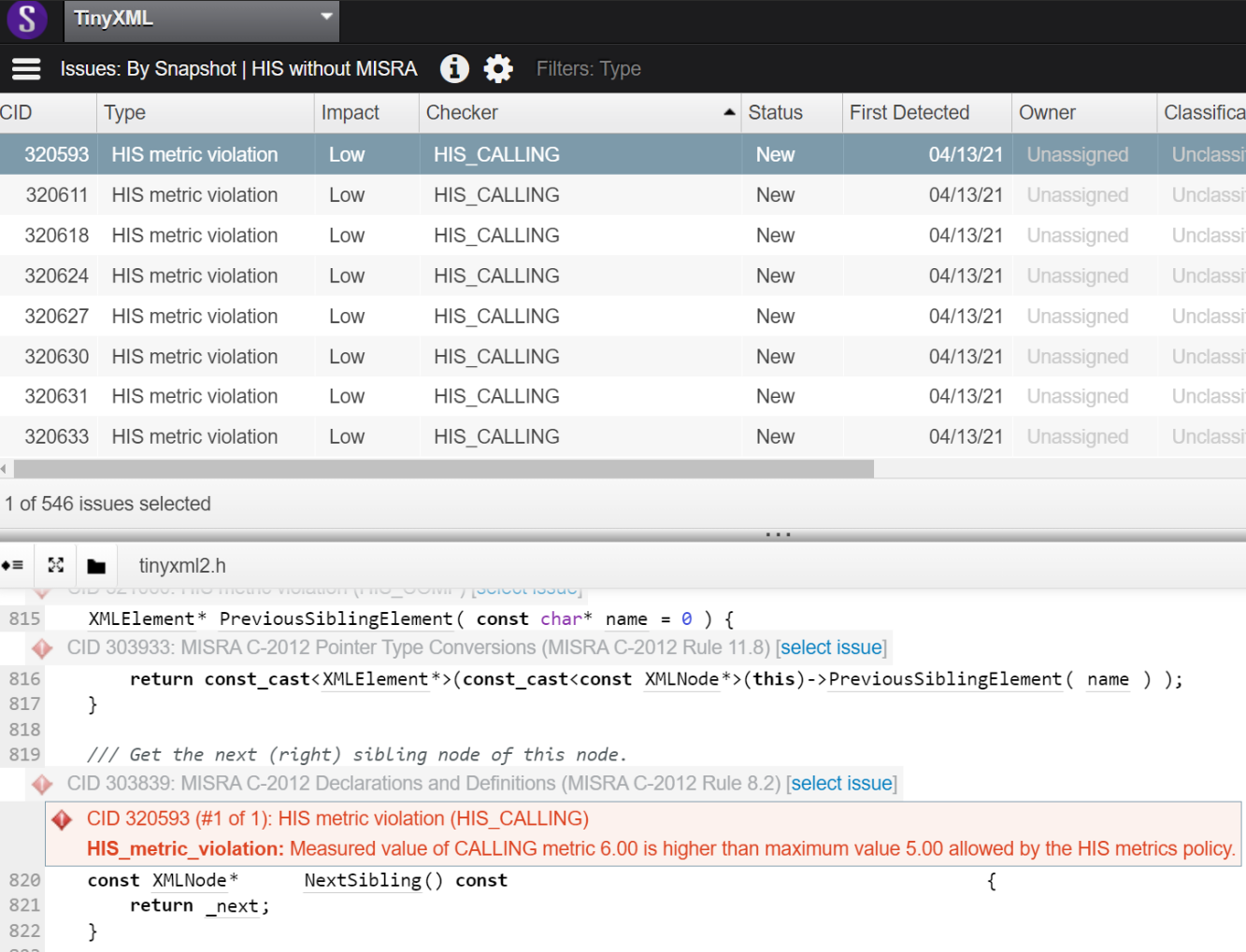The image size is (1246, 952).
Task: Click the purple Synopsys S logo
Action: tap(27, 20)
